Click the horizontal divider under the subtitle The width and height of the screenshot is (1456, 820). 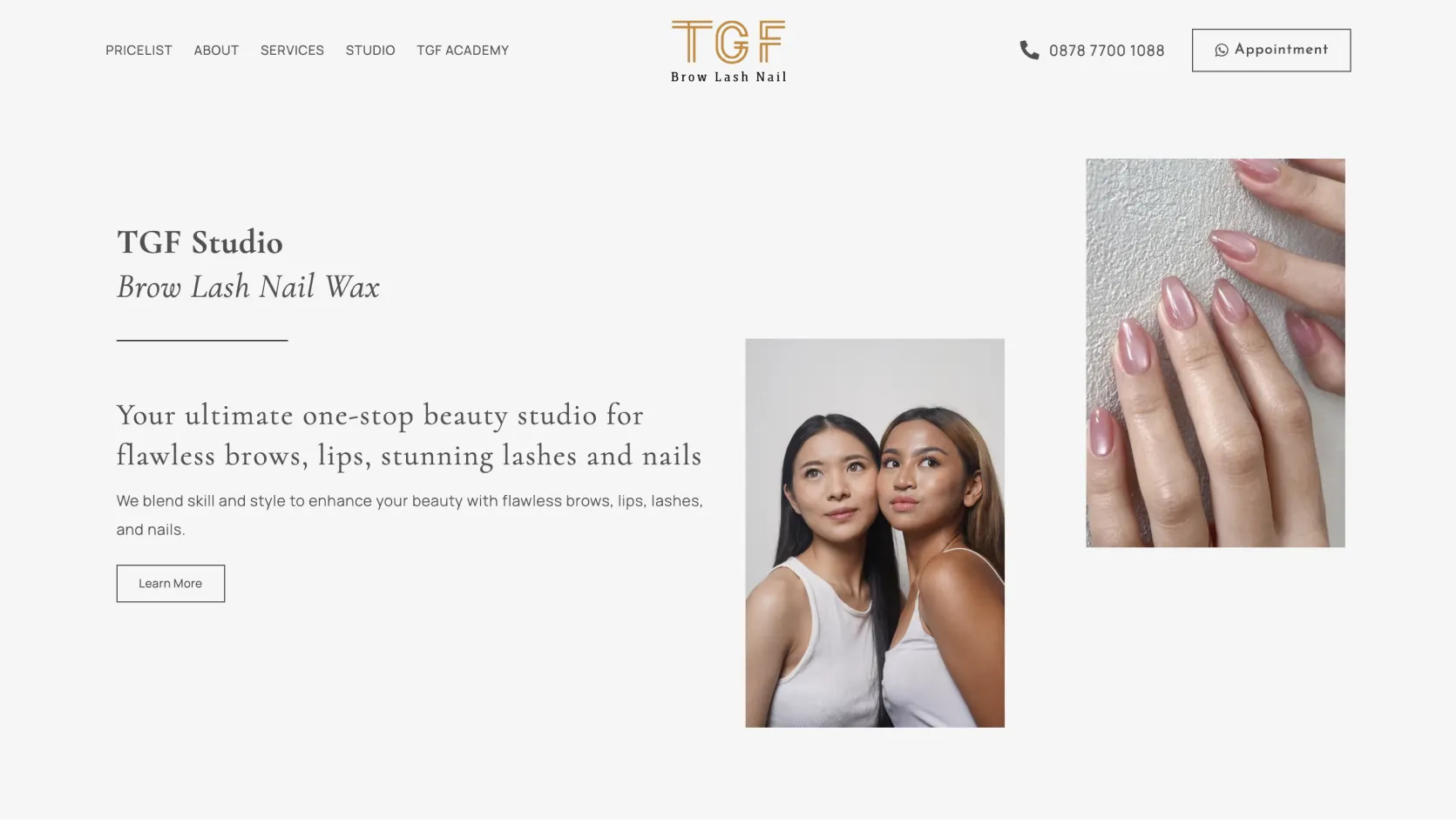coord(202,340)
